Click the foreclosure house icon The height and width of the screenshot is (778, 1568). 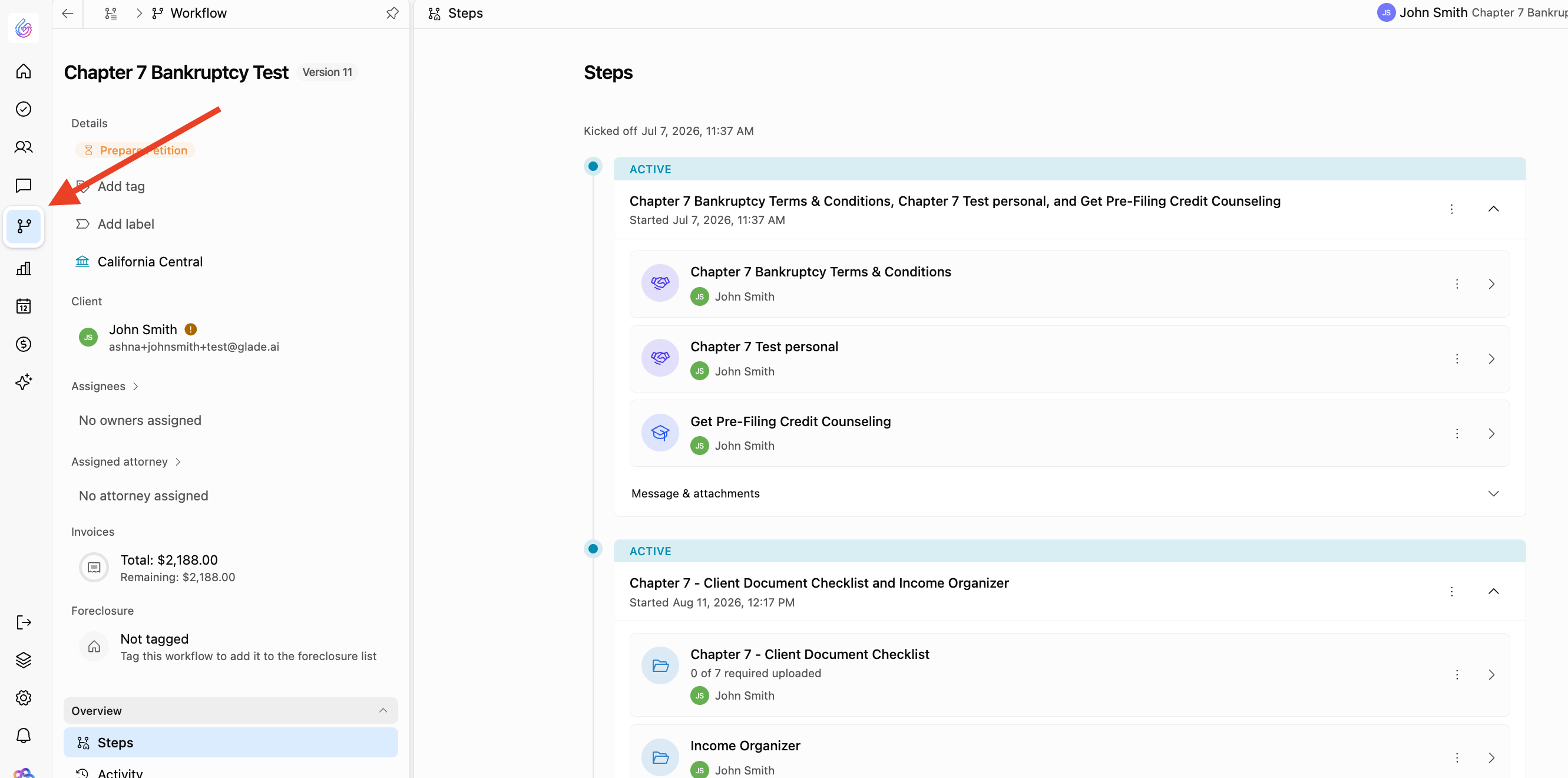pyautogui.click(x=94, y=647)
